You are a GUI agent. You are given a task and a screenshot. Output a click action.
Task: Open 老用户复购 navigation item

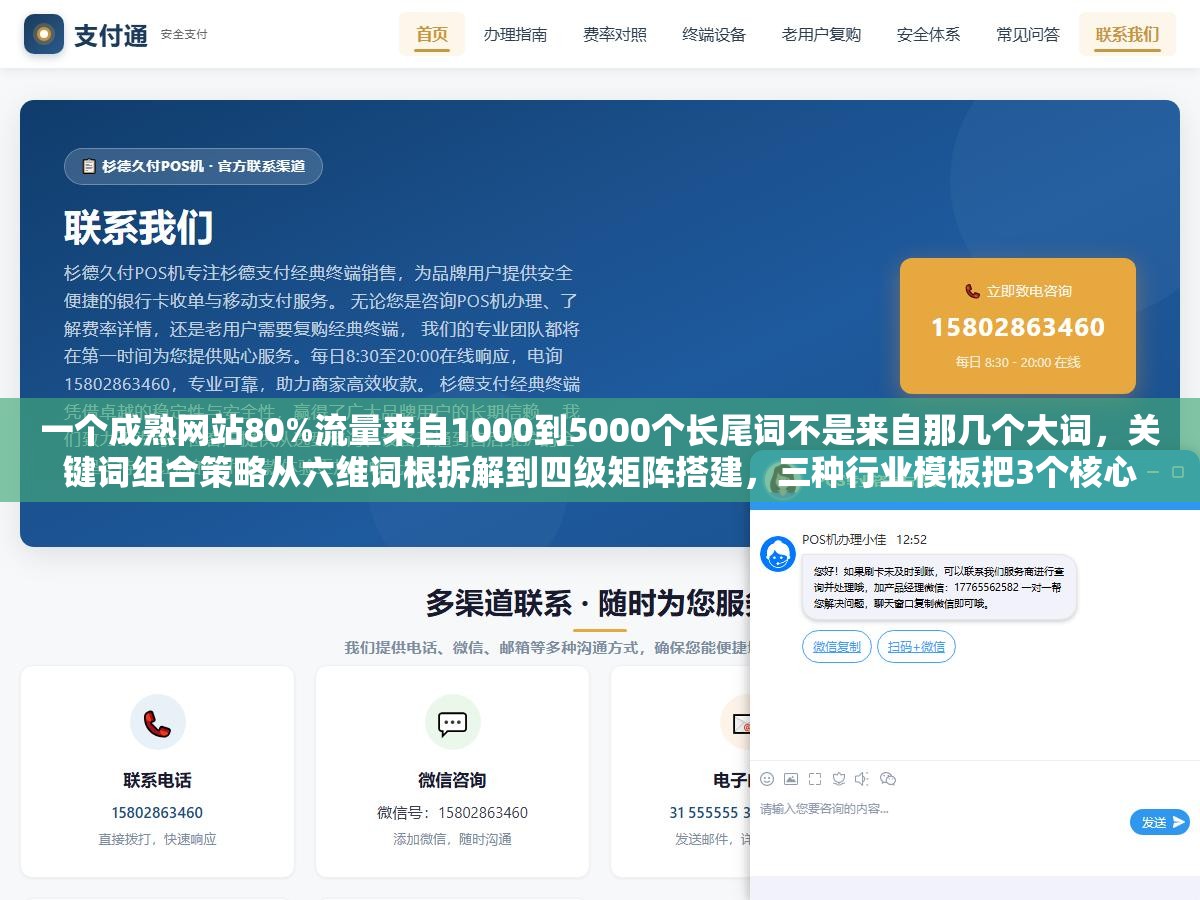pos(821,34)
